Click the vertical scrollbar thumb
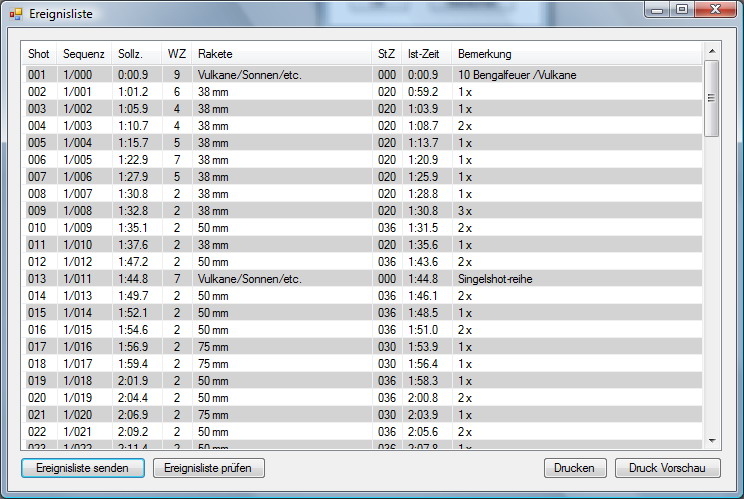 tap(711, 98)
